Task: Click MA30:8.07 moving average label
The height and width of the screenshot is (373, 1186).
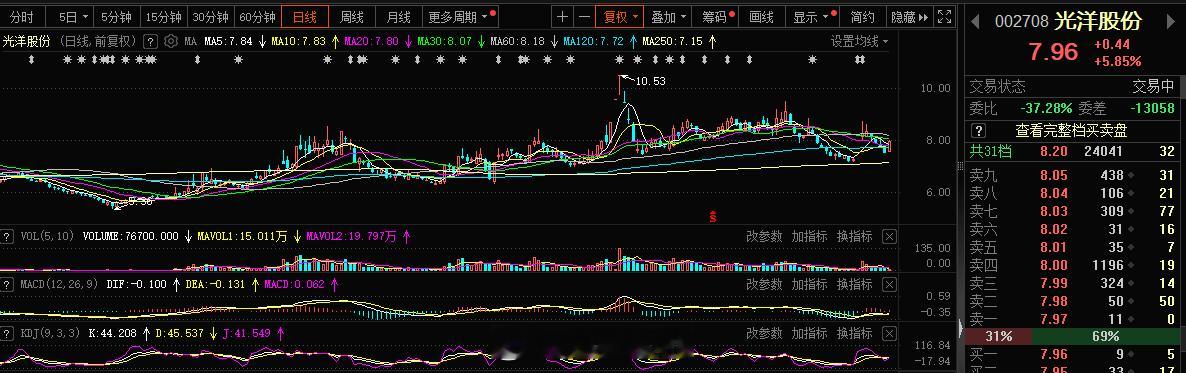Action: 444,41
